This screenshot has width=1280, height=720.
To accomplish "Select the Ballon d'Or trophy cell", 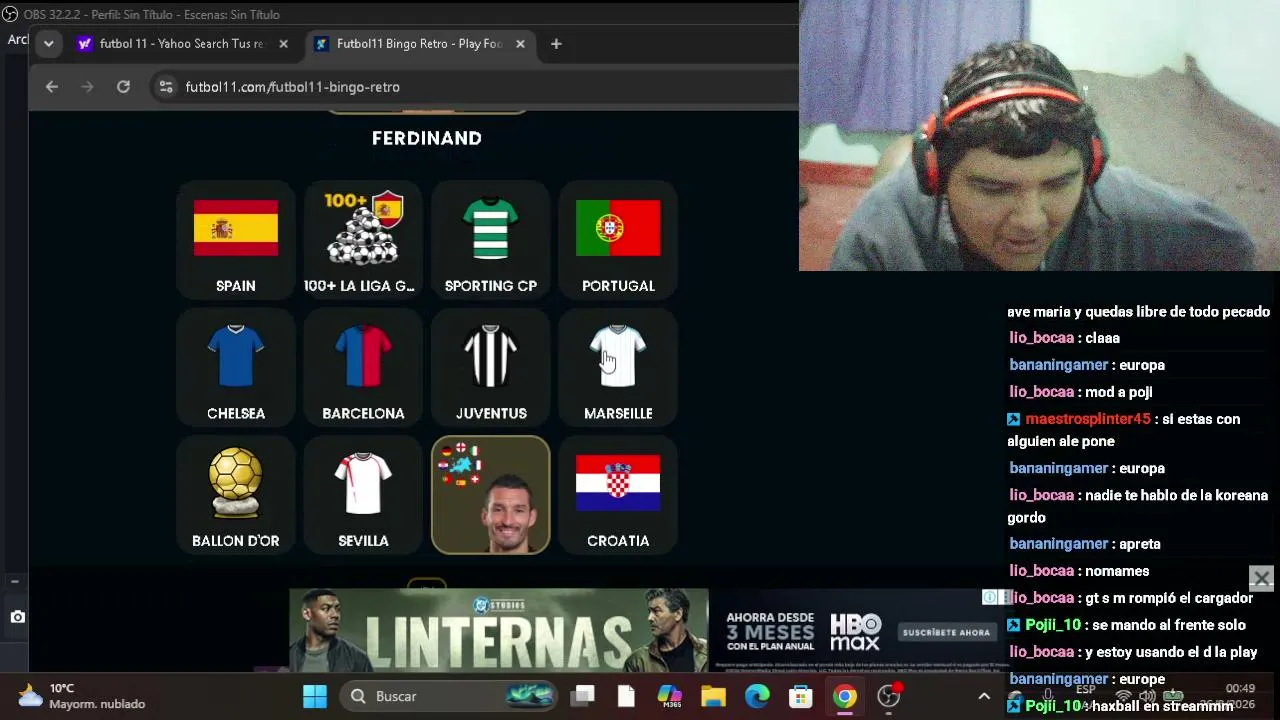I will (236, 495).
